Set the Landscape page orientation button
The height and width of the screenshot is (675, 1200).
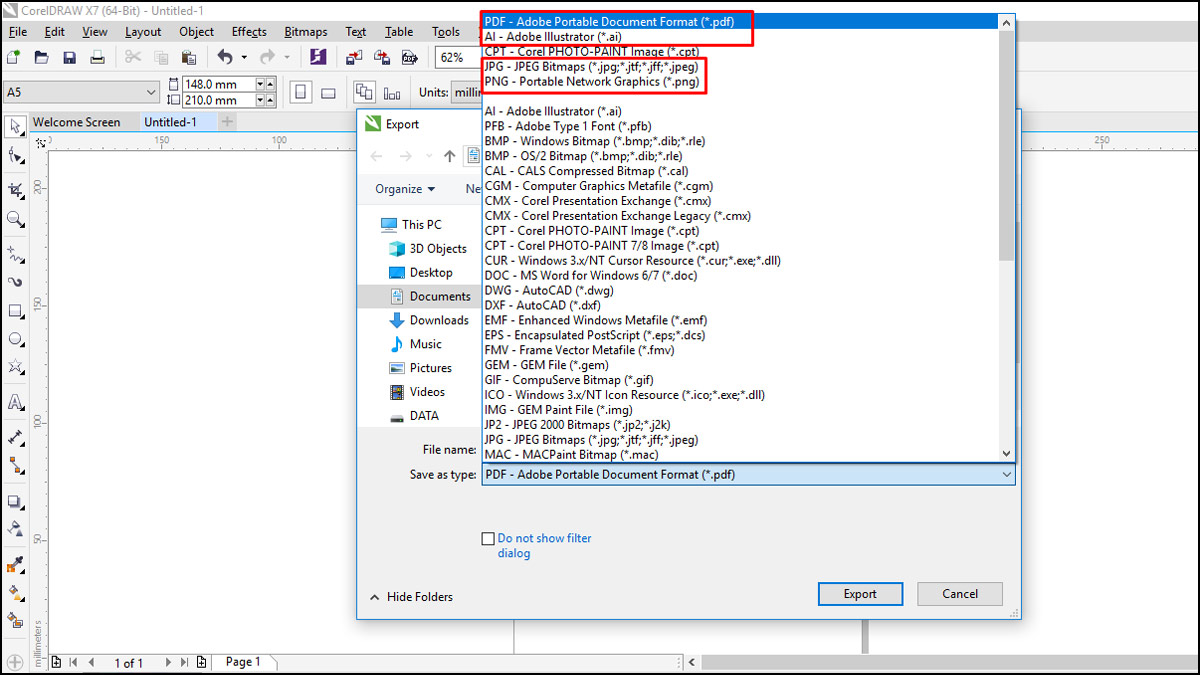(x=328, y=93)
